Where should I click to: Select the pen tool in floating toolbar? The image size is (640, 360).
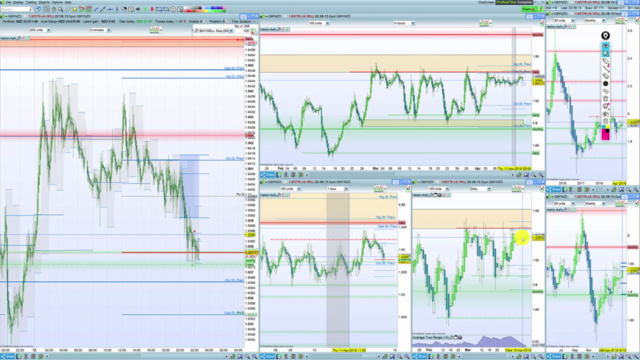(x=605, y=61)
